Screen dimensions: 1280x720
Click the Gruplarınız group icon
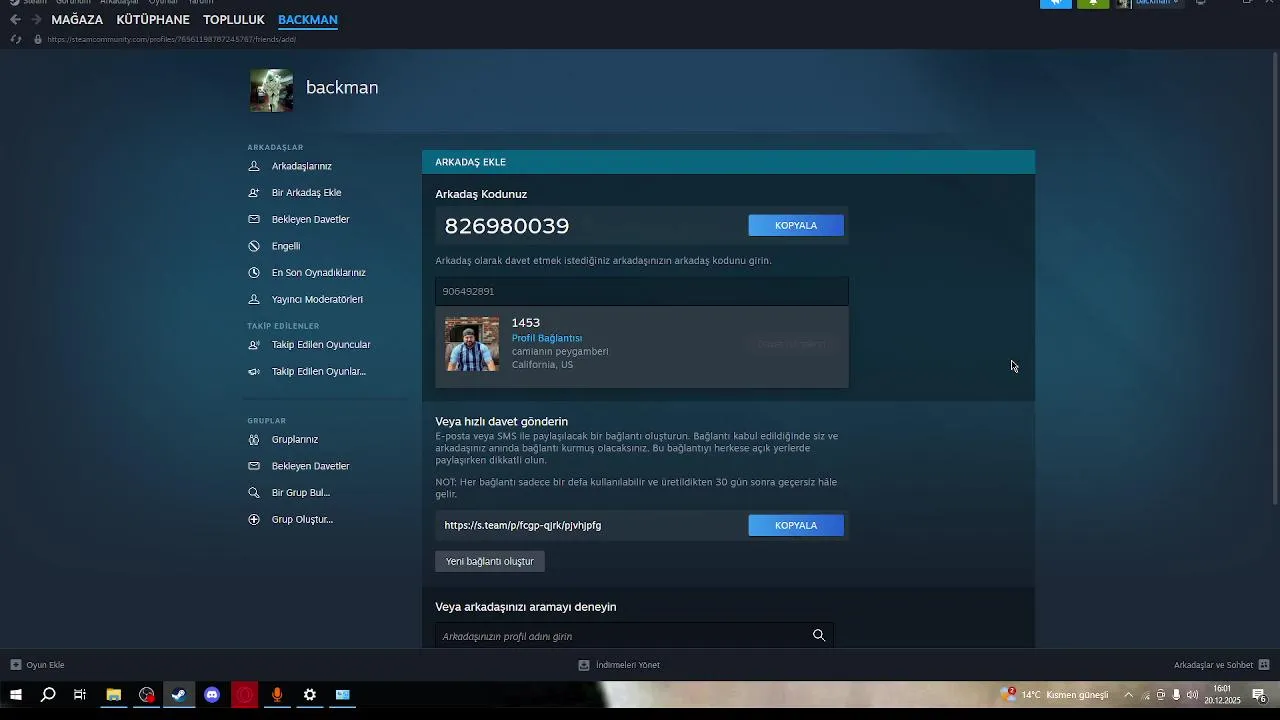pos(254,439)
